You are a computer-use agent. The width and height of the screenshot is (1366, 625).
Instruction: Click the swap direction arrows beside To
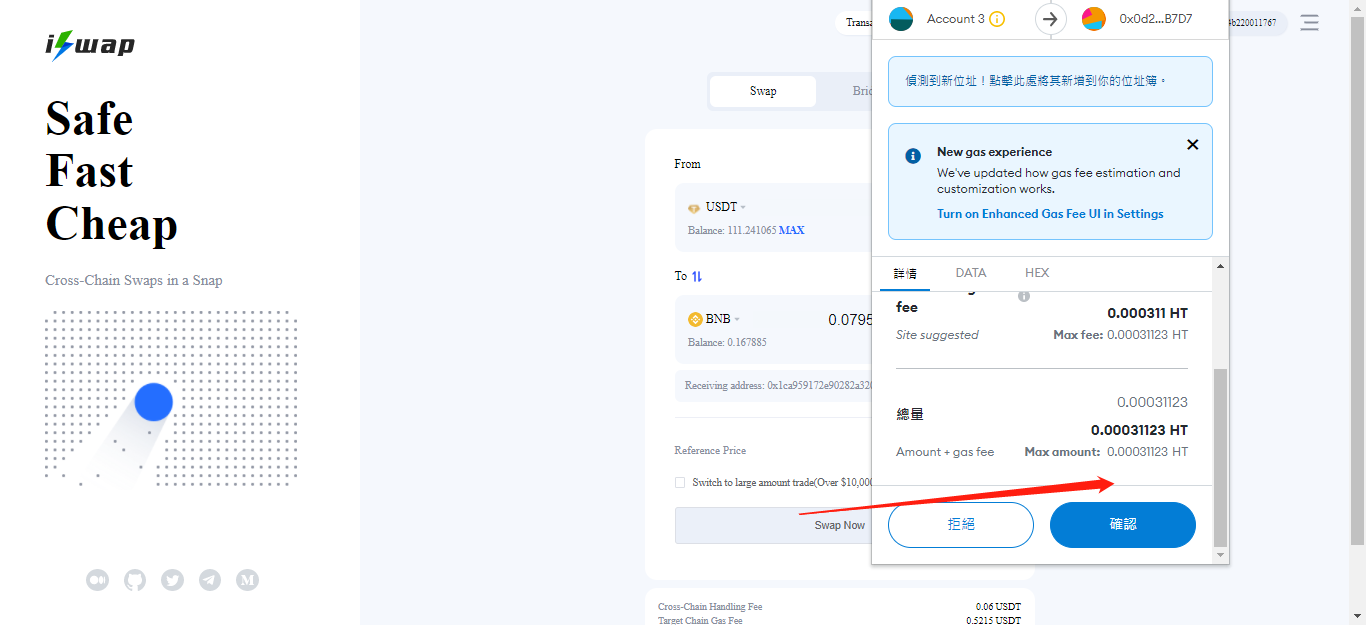697,276
